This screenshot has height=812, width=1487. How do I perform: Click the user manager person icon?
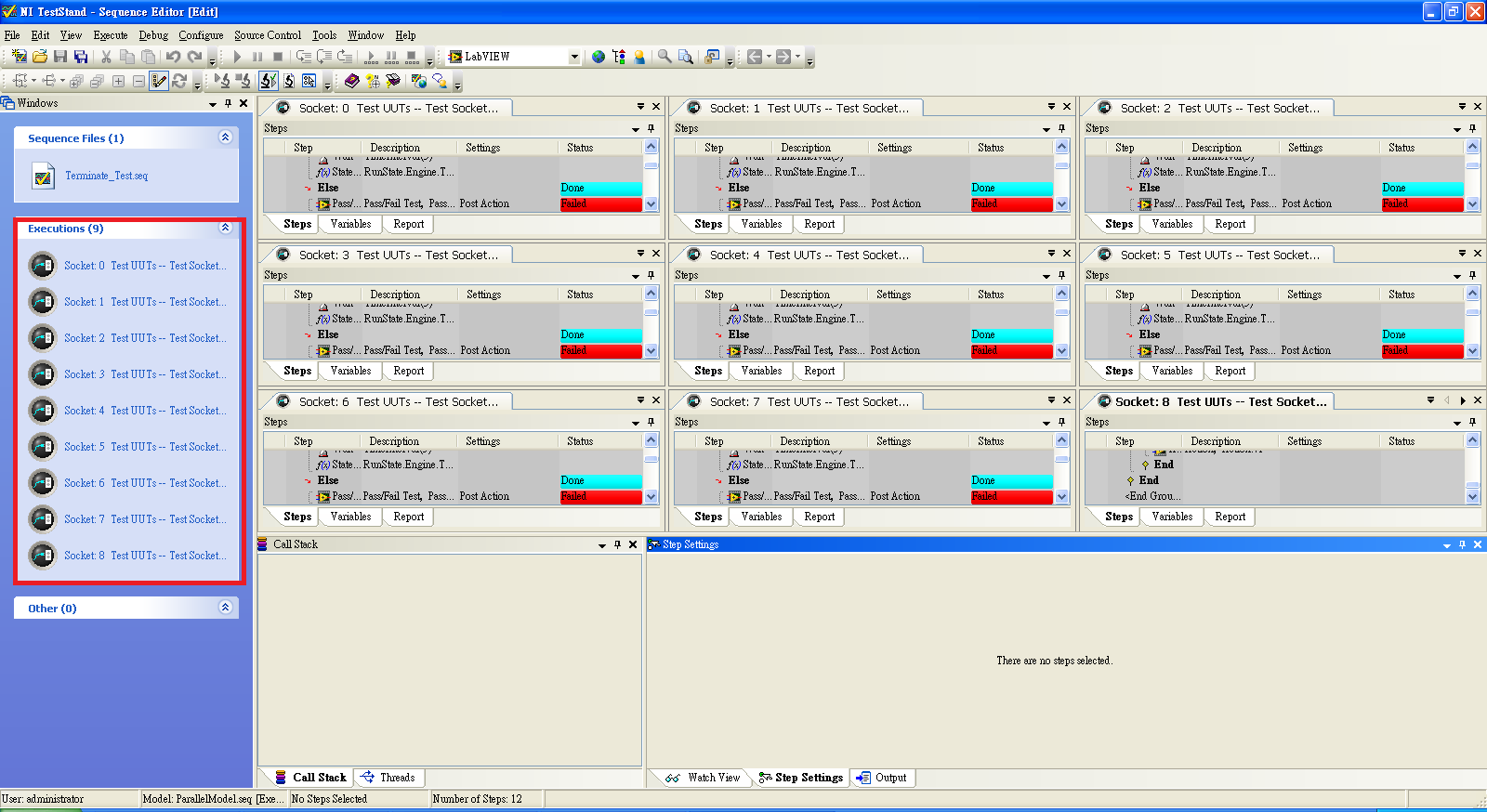click(639, 57)
